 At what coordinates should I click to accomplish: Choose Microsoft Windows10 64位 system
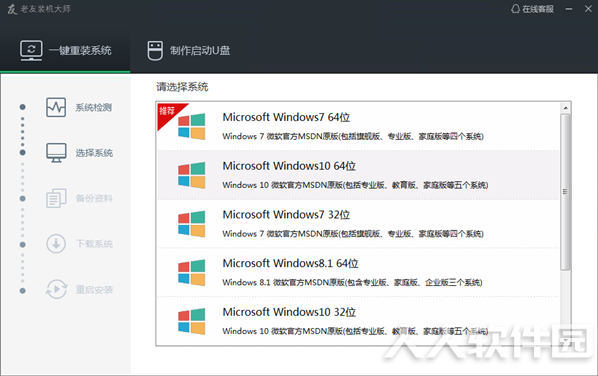click(358, 175)
